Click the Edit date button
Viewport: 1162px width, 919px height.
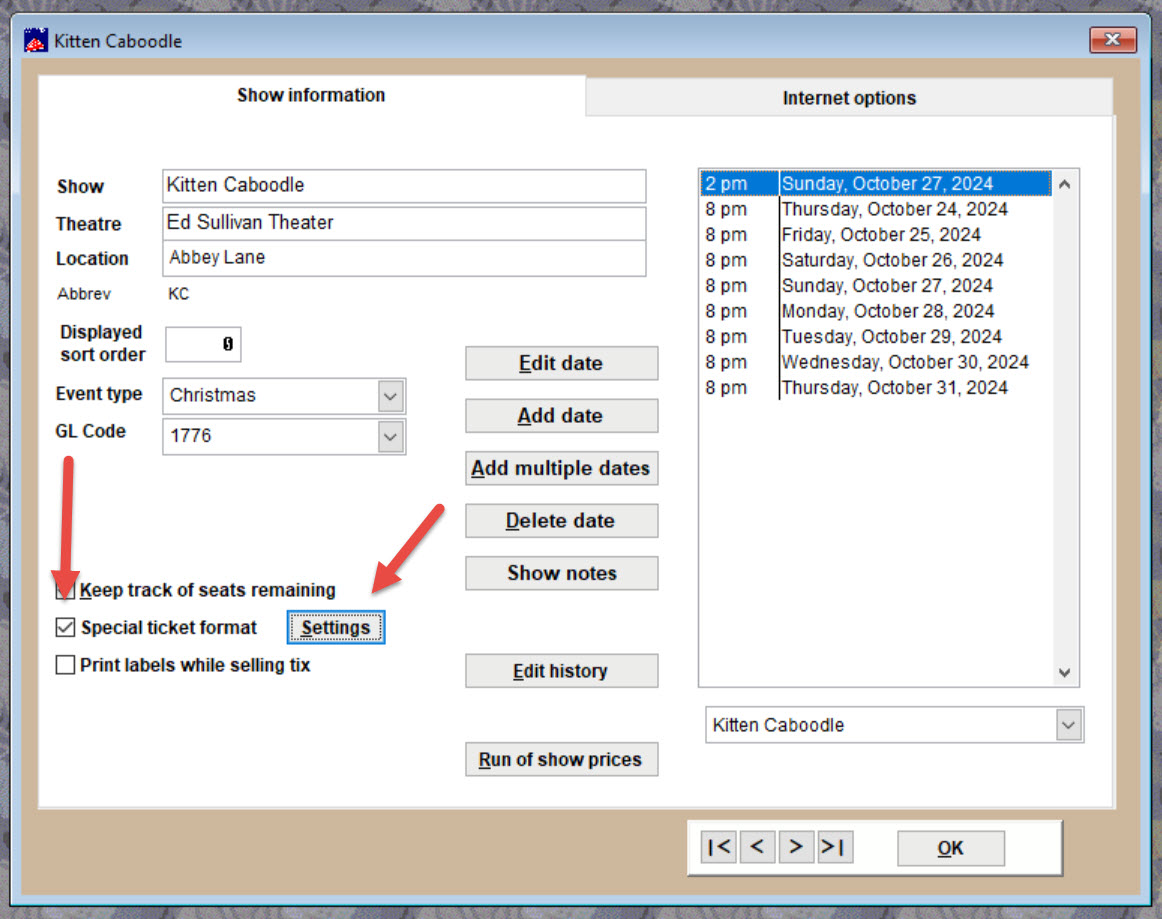pyautogui.click(x=561, y=363)
